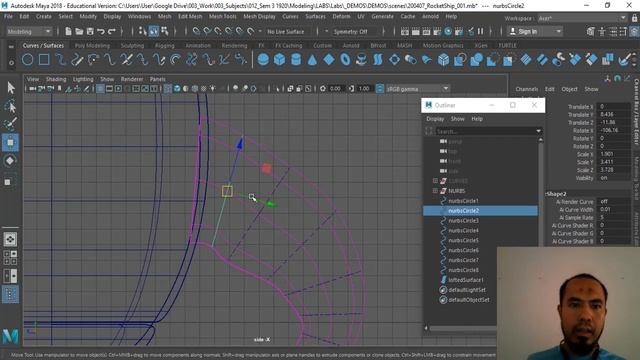640x360 pixels.
Task: Save the scene with disk icon
Action: 90,31
